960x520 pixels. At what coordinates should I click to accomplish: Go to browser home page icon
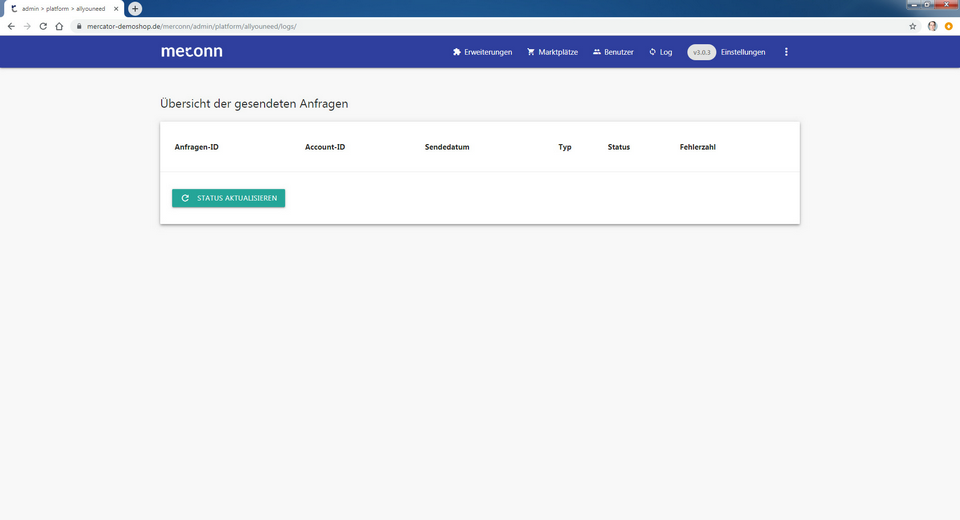[x=59, y=26]
